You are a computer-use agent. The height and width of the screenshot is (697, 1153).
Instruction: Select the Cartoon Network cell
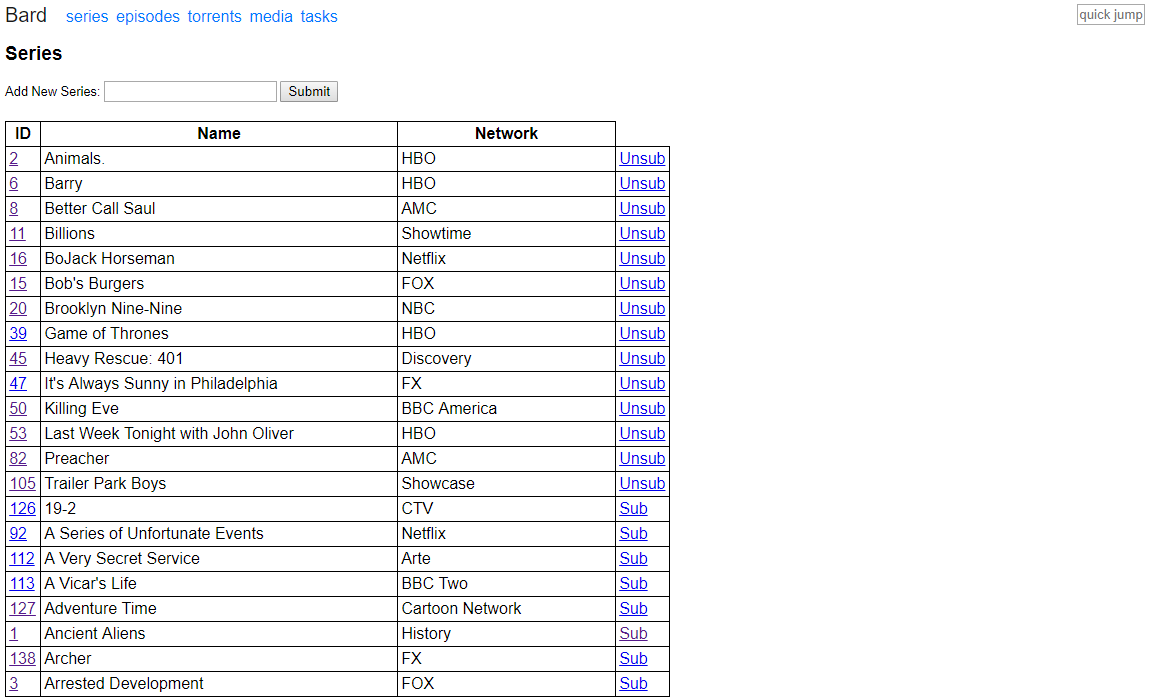[x=507, y=608]
